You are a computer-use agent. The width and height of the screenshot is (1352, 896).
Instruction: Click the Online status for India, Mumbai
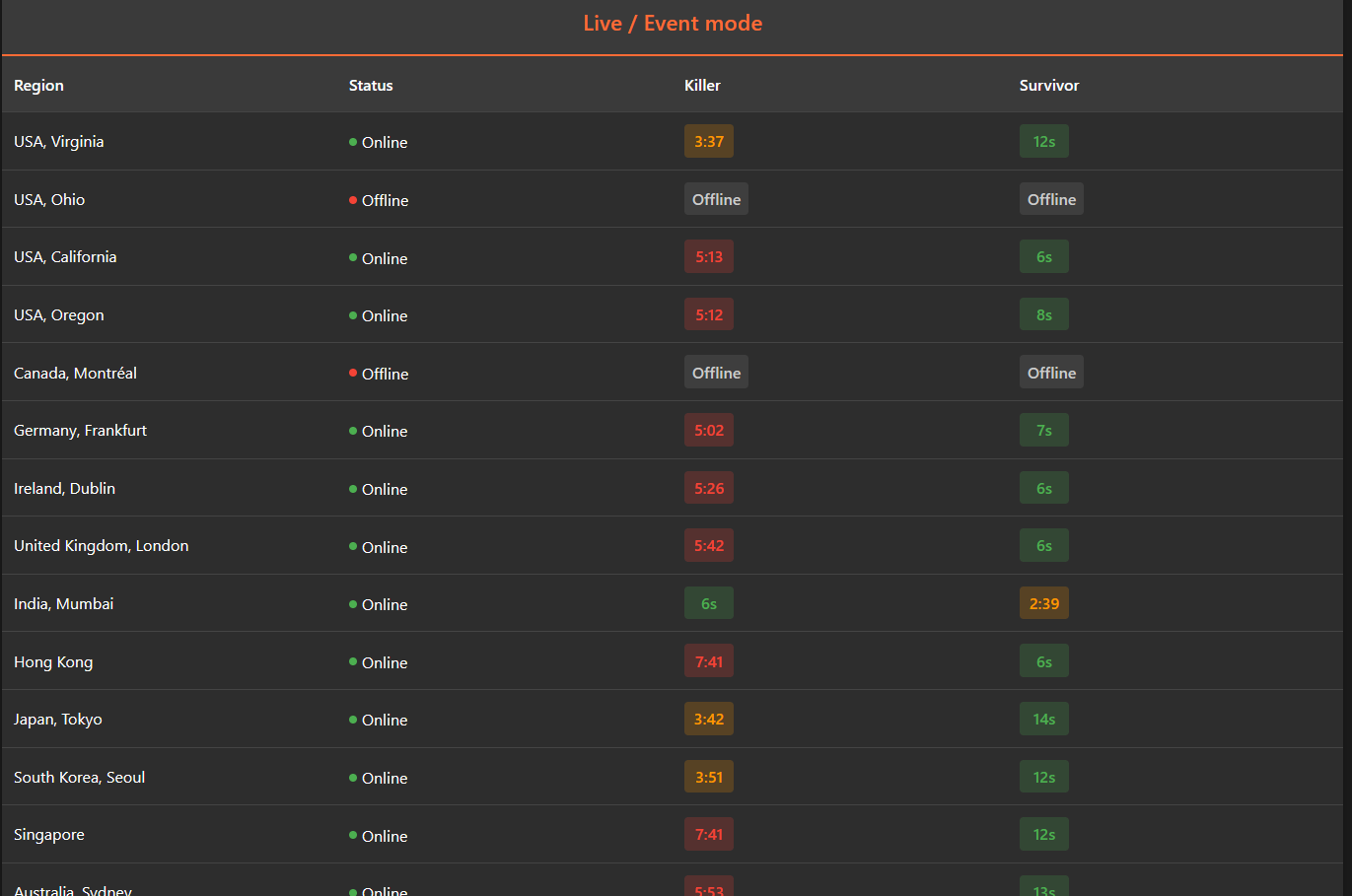pyautogui.click(x=379, y=604)
